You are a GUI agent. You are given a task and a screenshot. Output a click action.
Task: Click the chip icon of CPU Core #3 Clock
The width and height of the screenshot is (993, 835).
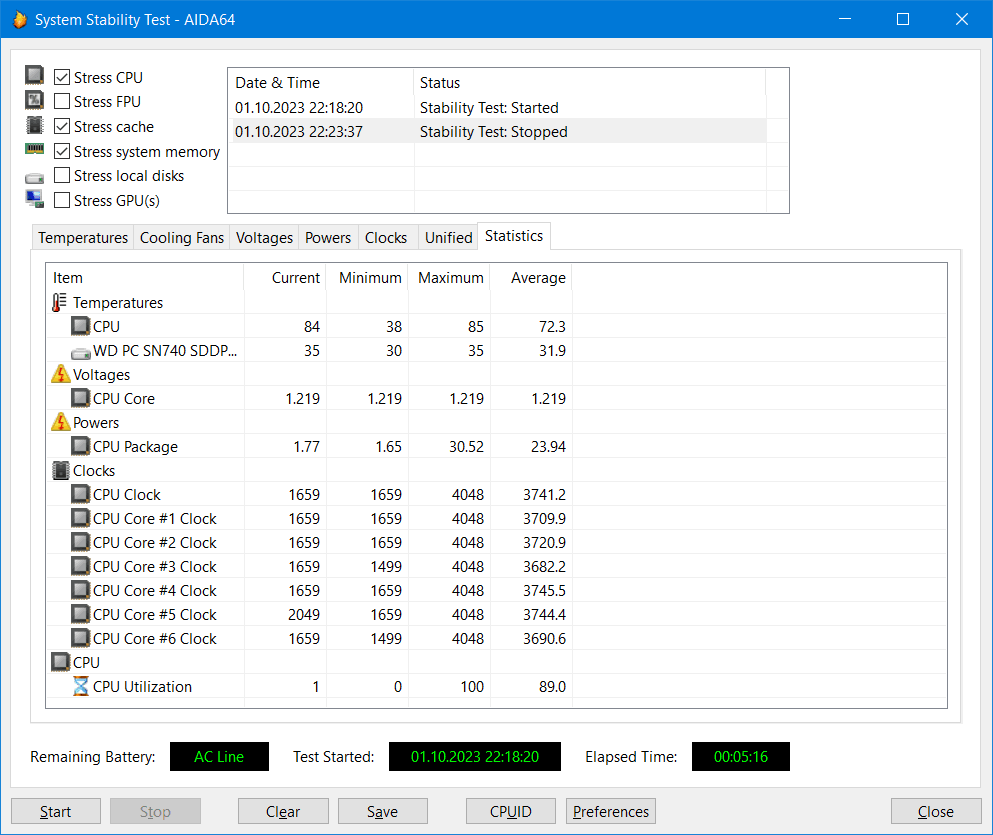[80, 566]
